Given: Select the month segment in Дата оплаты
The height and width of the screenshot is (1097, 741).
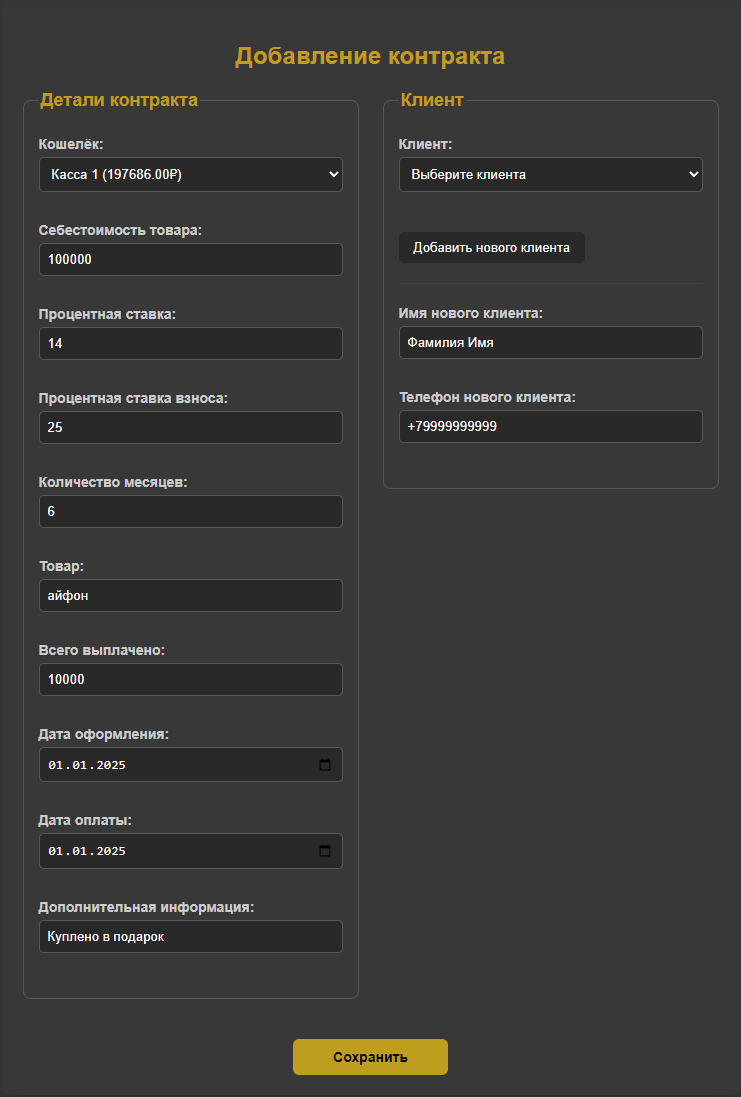Looking at the screenshot, I should pos(79,851).
